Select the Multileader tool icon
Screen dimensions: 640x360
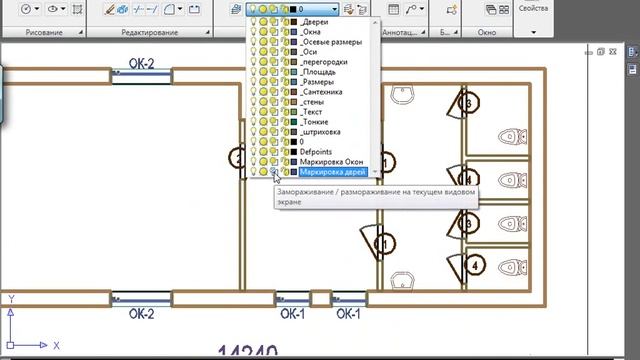coord(411,9)
